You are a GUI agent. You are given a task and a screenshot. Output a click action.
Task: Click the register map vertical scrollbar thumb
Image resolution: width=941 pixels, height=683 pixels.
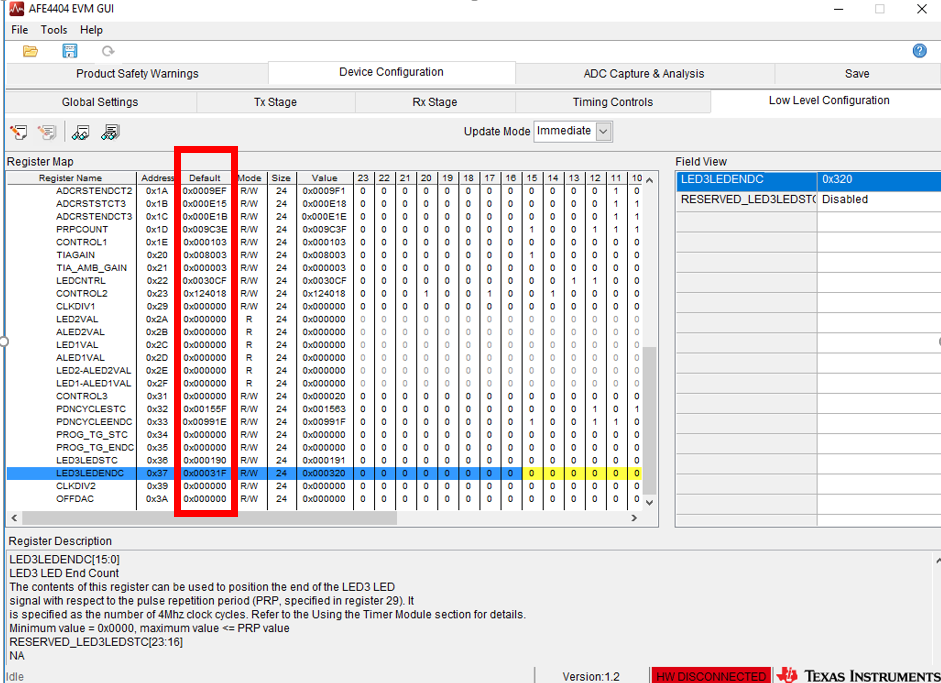649,420
